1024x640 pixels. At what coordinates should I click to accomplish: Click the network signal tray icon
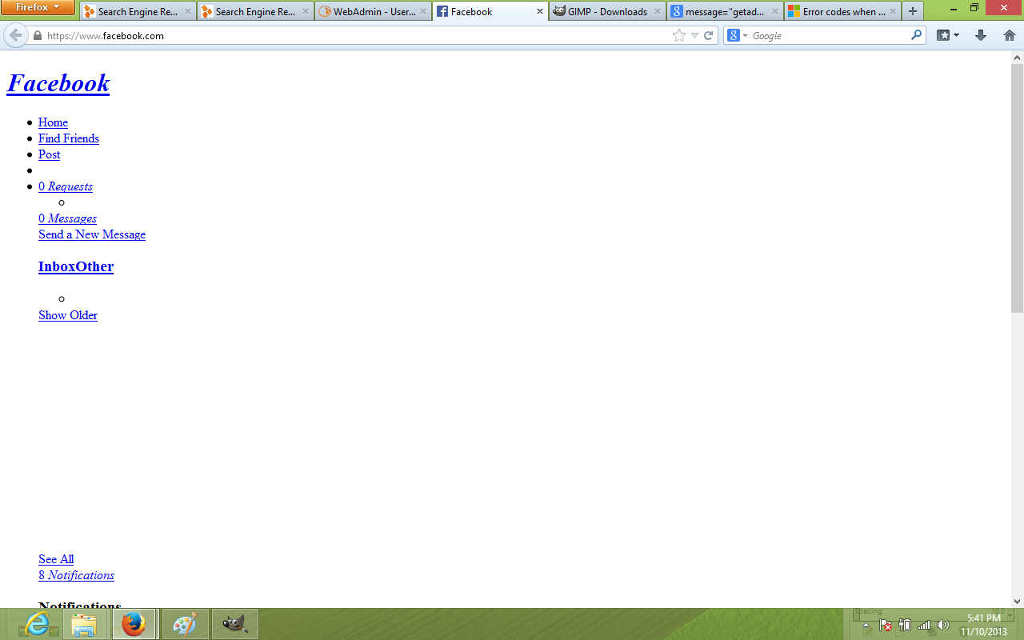click(x=924, y=625)
